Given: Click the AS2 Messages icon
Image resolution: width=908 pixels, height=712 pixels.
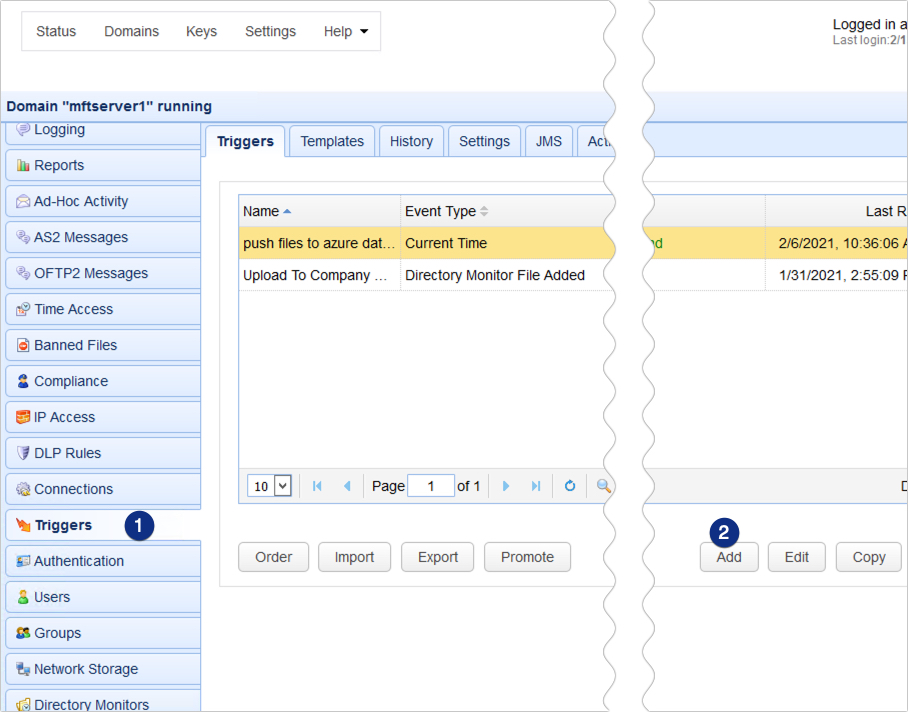Looking at the screenshot, I should click(x=23, y=237).
